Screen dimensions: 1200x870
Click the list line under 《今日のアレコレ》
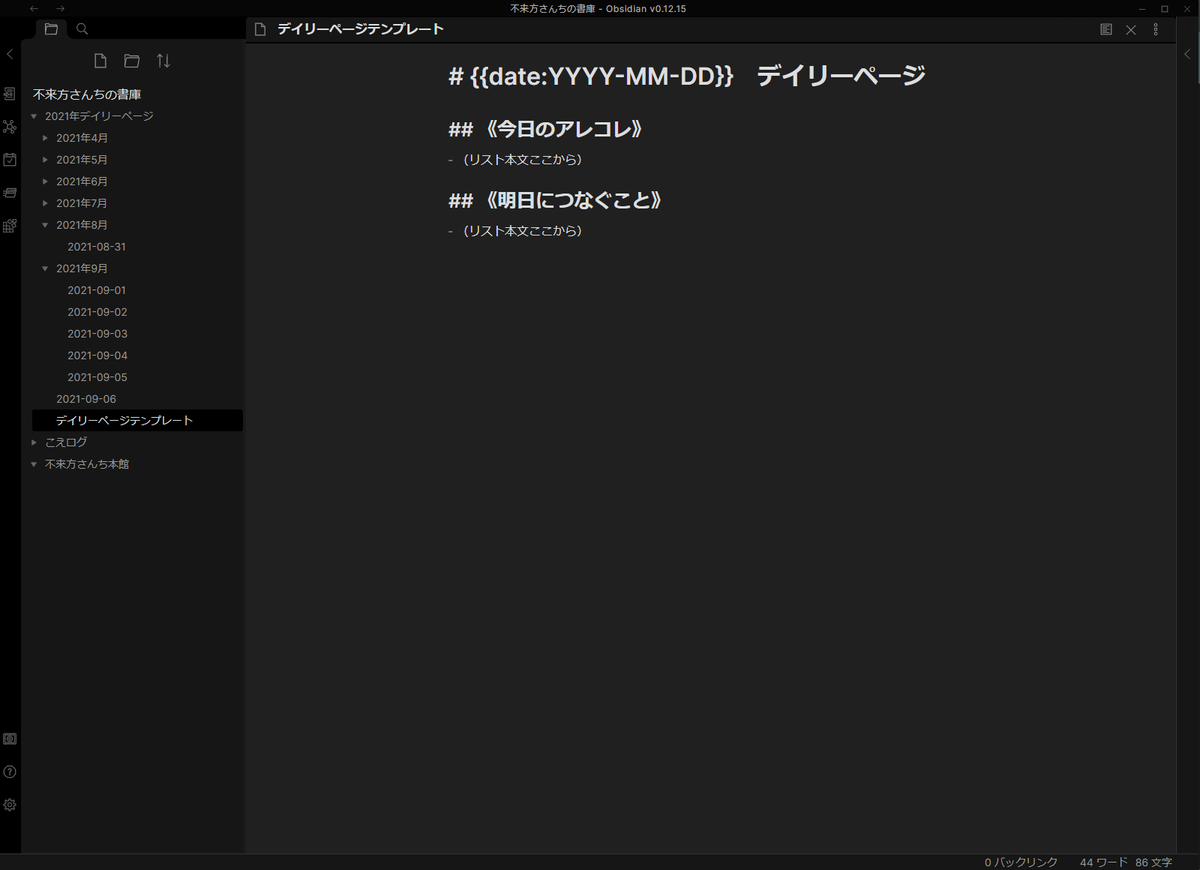pos(515,160)
